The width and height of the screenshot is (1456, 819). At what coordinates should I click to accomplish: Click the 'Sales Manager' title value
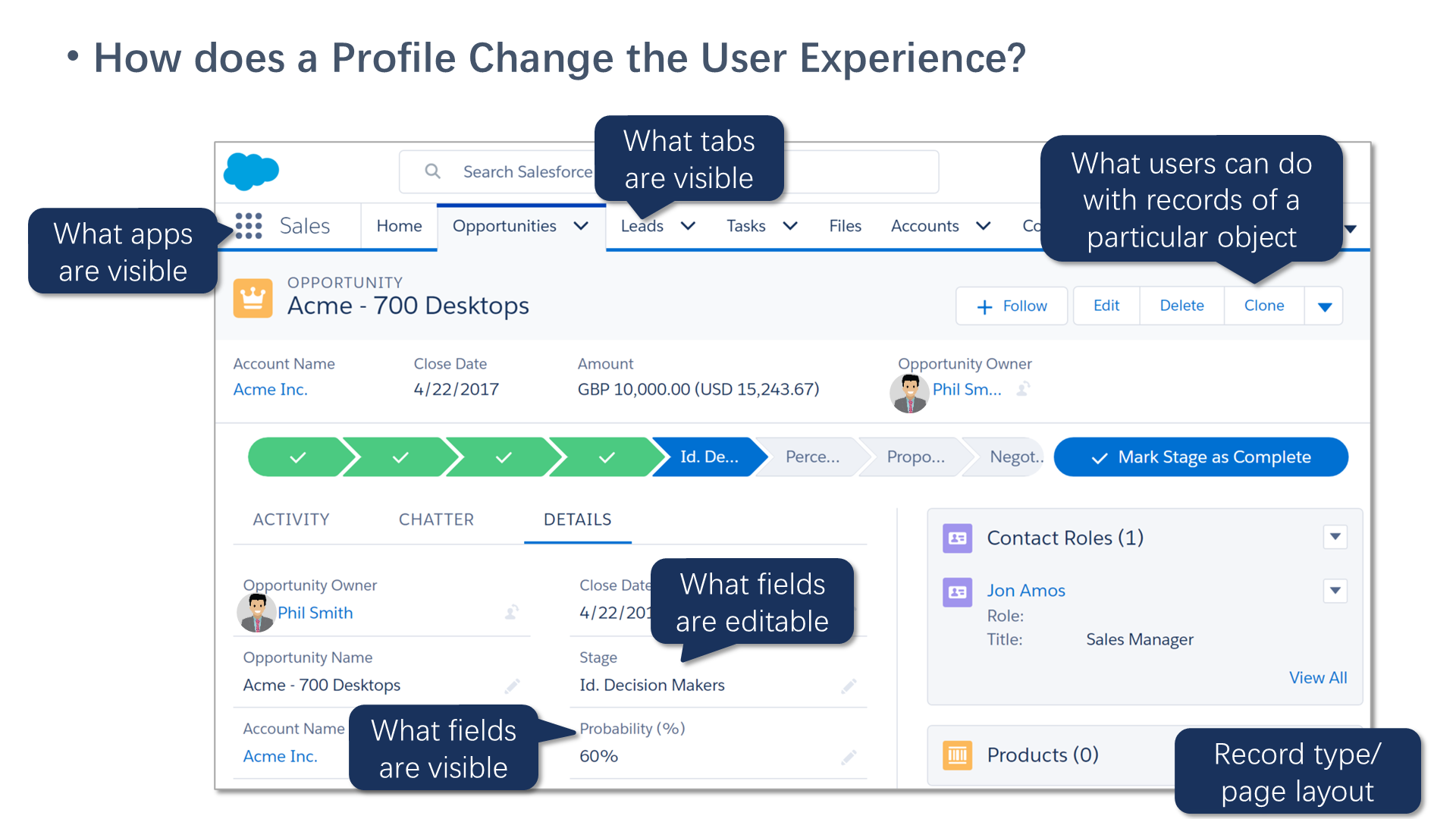click(1140, 640)
